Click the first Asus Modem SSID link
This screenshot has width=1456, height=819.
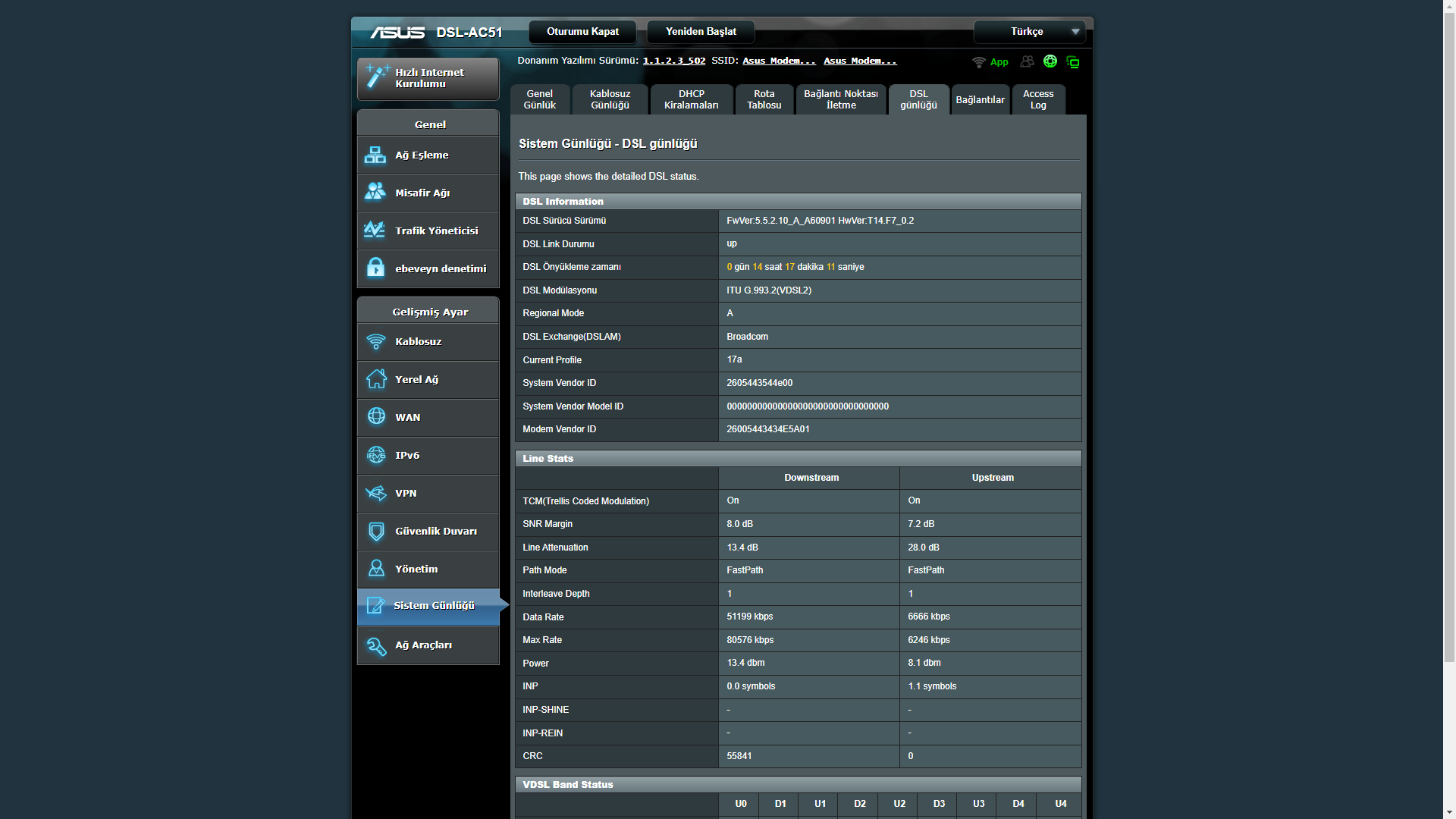[x=780, y=61]
